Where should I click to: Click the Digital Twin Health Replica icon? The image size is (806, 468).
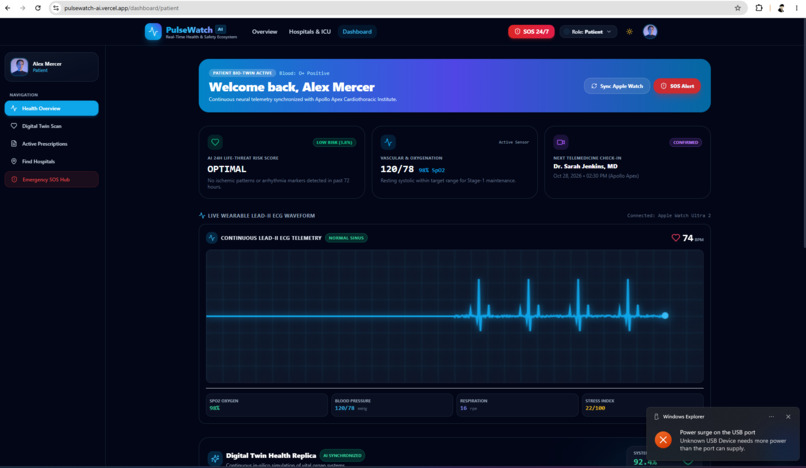(215, 458)
